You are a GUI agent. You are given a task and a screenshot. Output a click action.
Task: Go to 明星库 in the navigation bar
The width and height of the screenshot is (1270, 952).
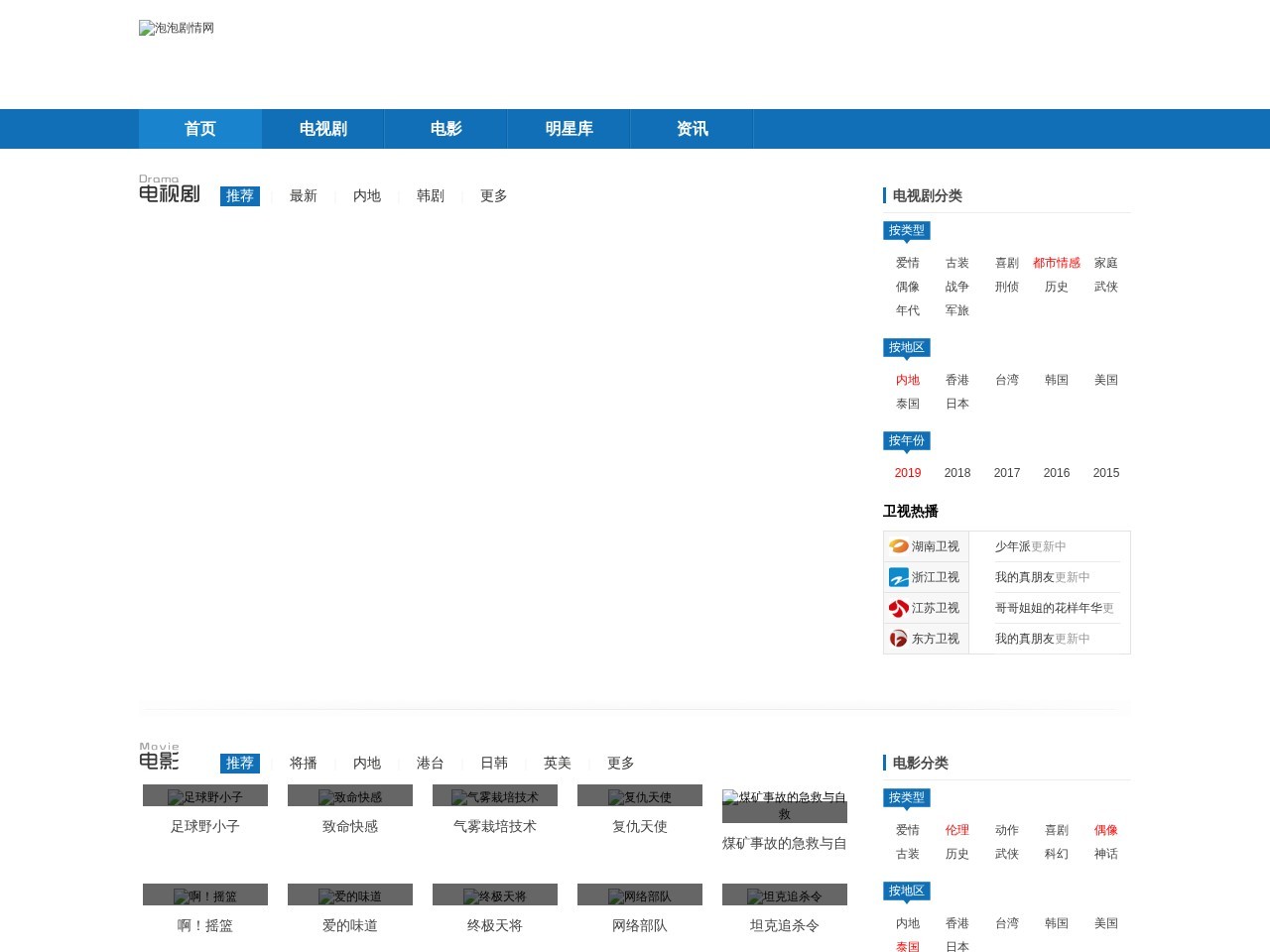[x=570, y=129]
